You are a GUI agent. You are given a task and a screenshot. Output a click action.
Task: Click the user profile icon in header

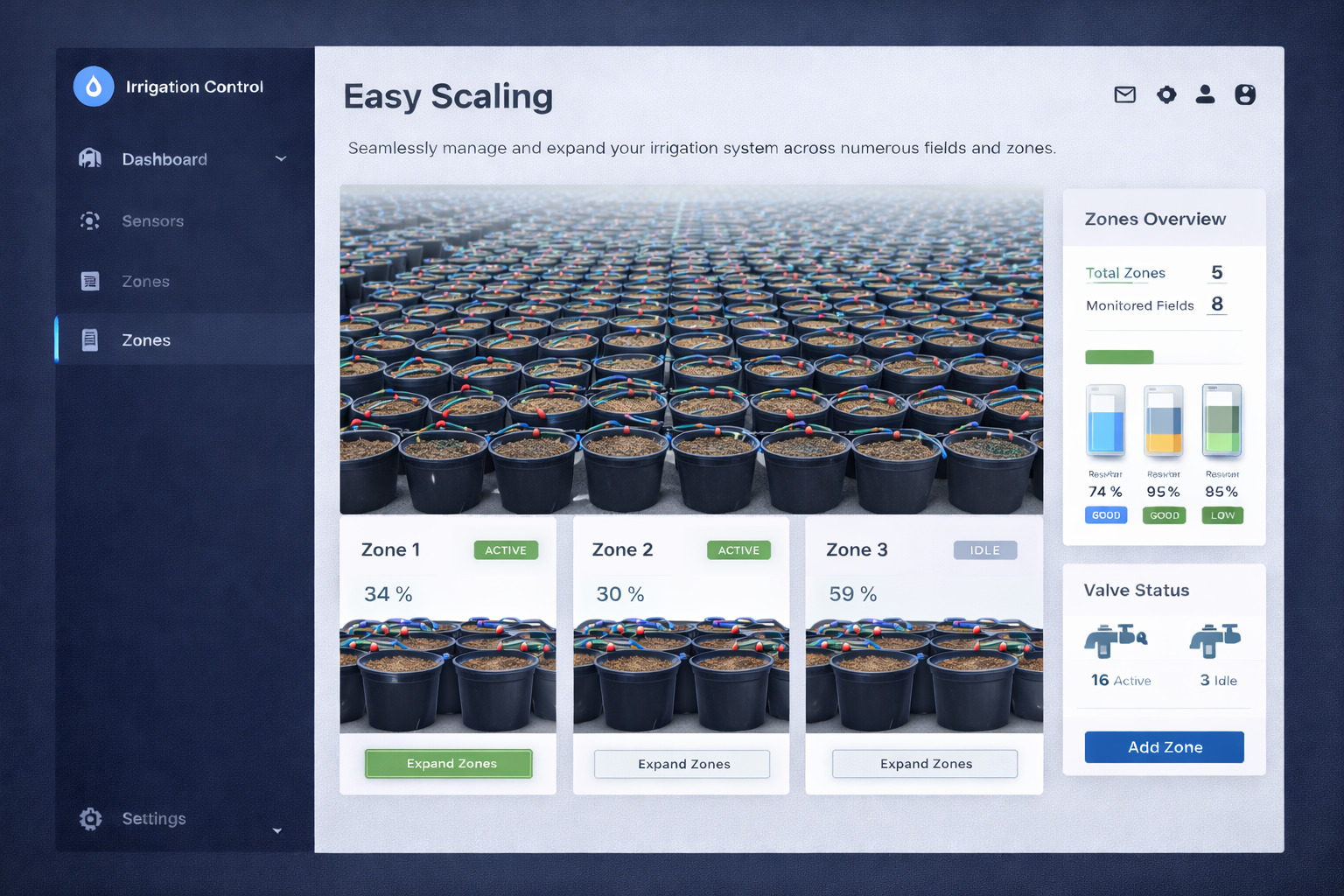[x=1205, y=94]
